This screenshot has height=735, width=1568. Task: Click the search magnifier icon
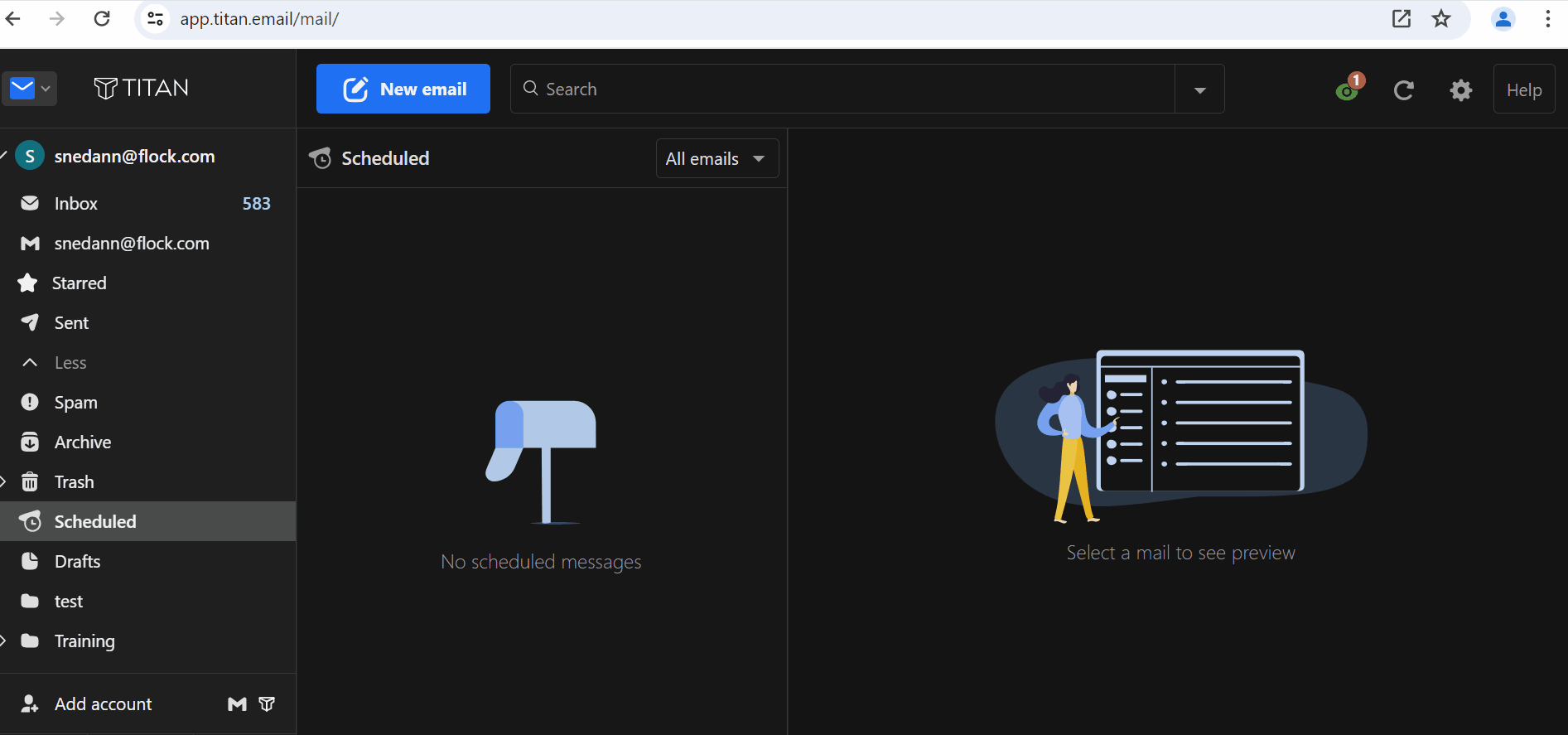coord(531,88)
